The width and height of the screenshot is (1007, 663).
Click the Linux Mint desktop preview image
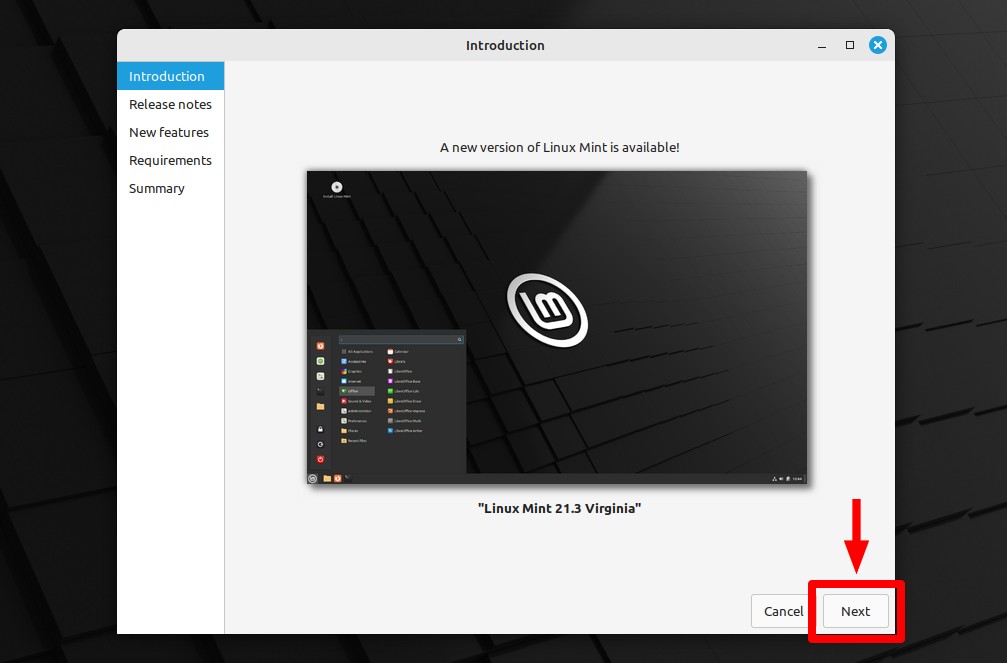[x=557, y=327]
